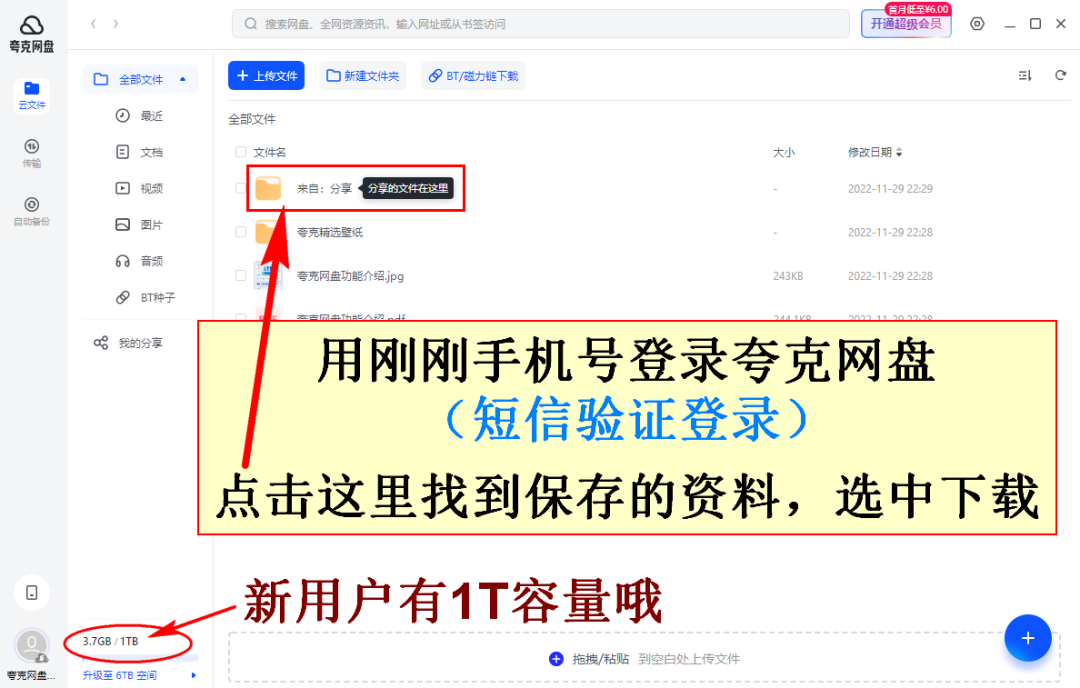The image size is (1080, 688).
Task: Sort by 修改日期 arrow
Action: click(899, 152)
